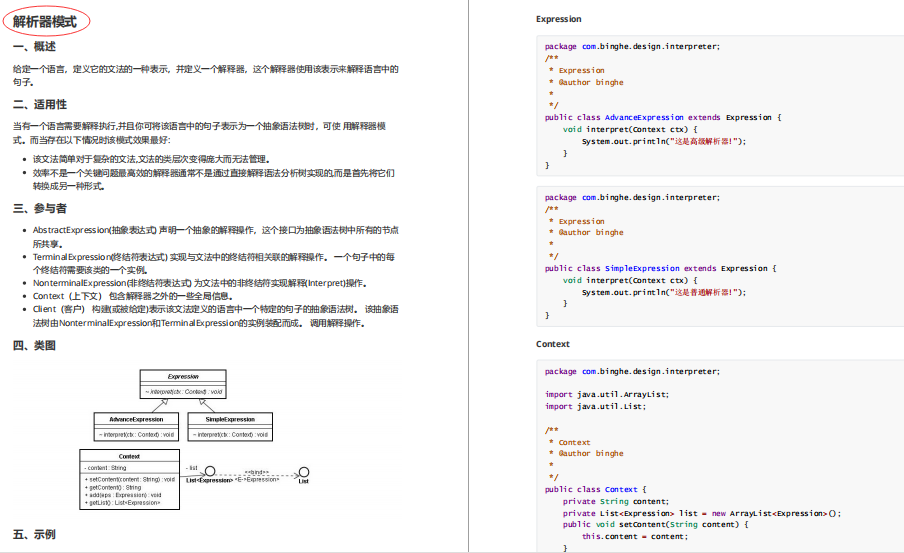Click the package line in the SimpleExpression code block
904x553 pixels.
[x=632, y=197]
